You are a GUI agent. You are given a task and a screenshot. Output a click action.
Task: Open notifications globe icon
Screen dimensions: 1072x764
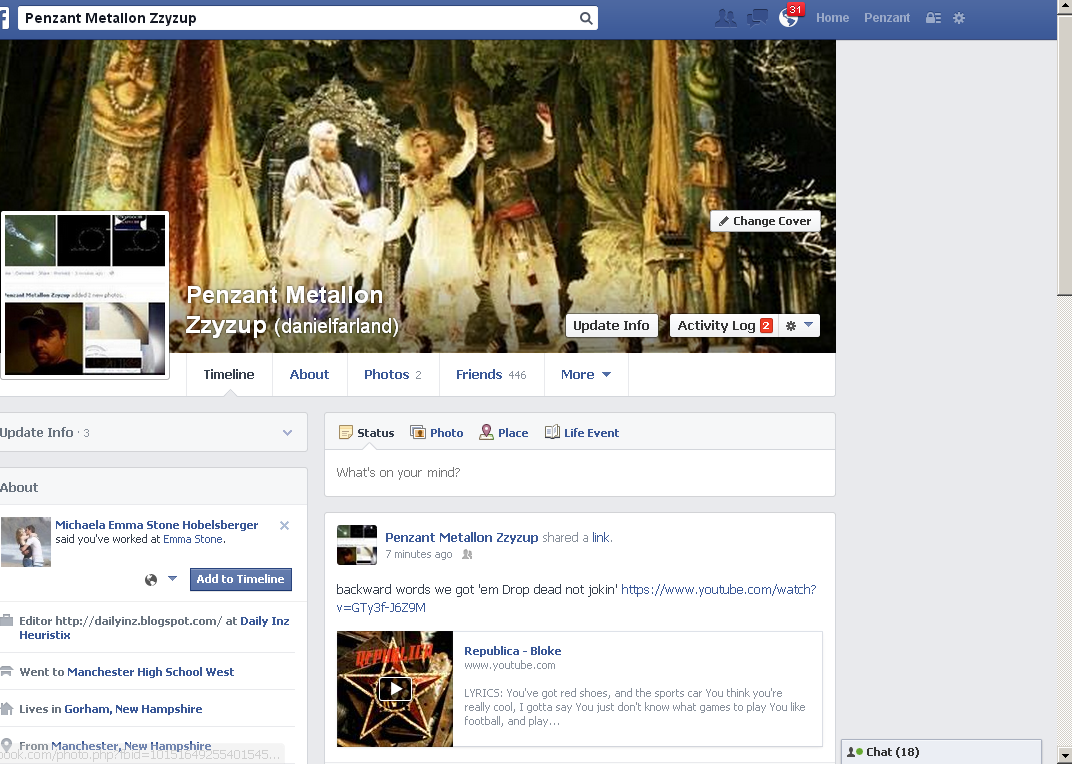[x=788, y=18]
